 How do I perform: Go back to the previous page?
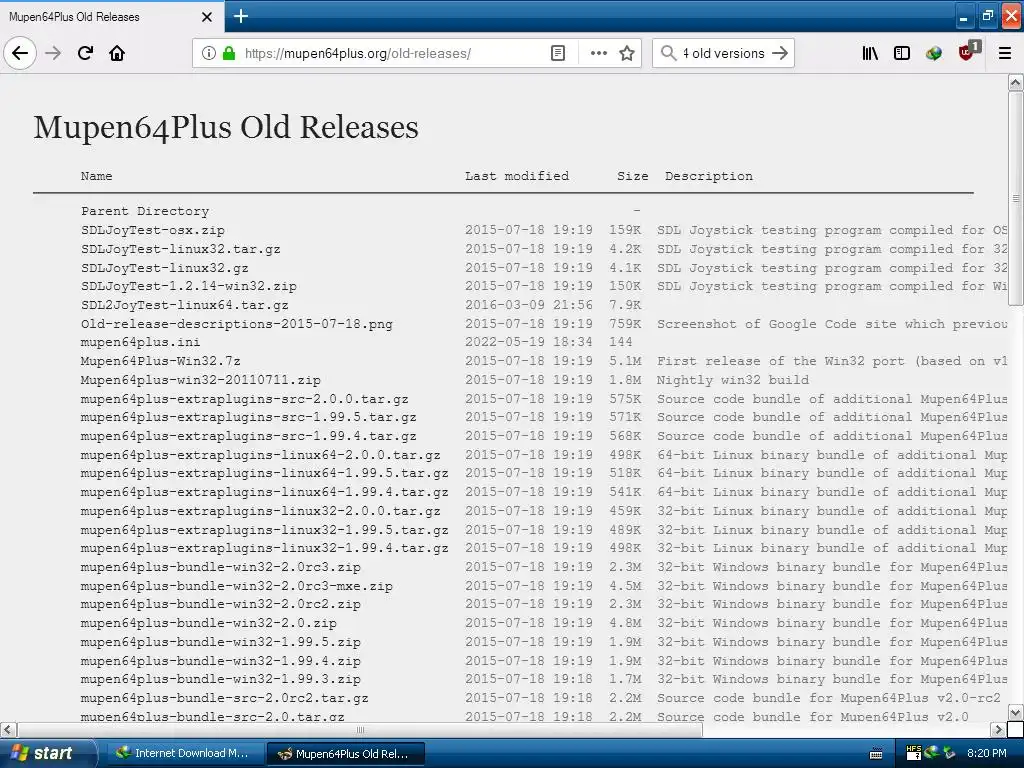(20, 53)
